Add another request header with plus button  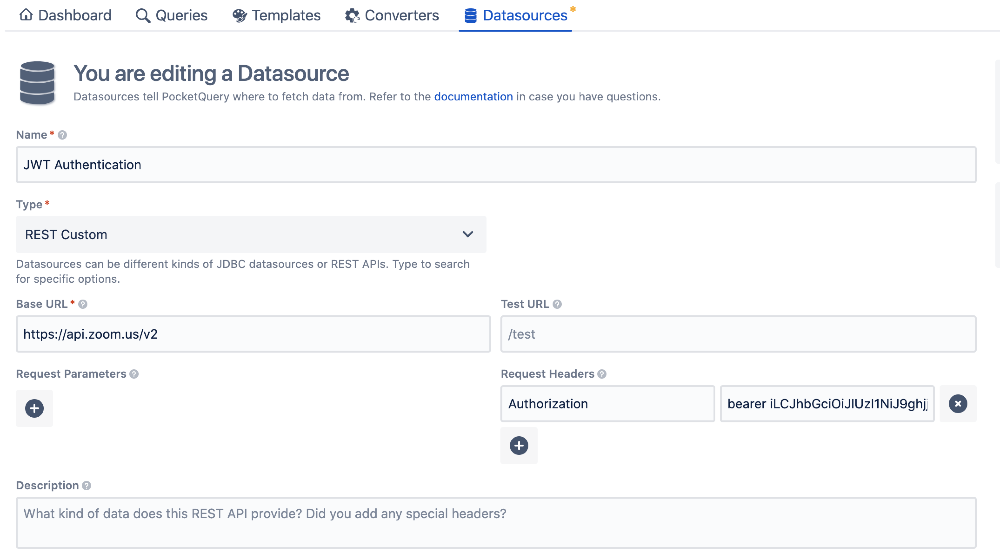pos(519,446)
